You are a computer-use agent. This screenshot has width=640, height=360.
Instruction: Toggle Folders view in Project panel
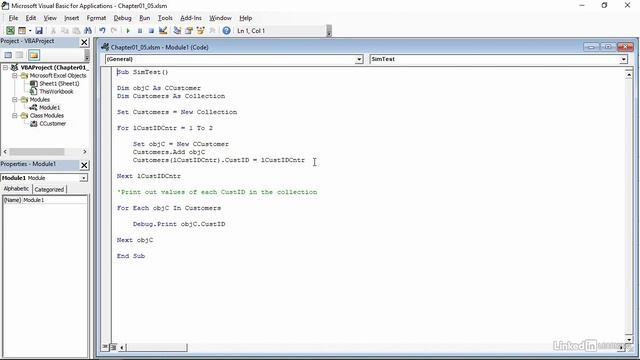tap(34, 55)
